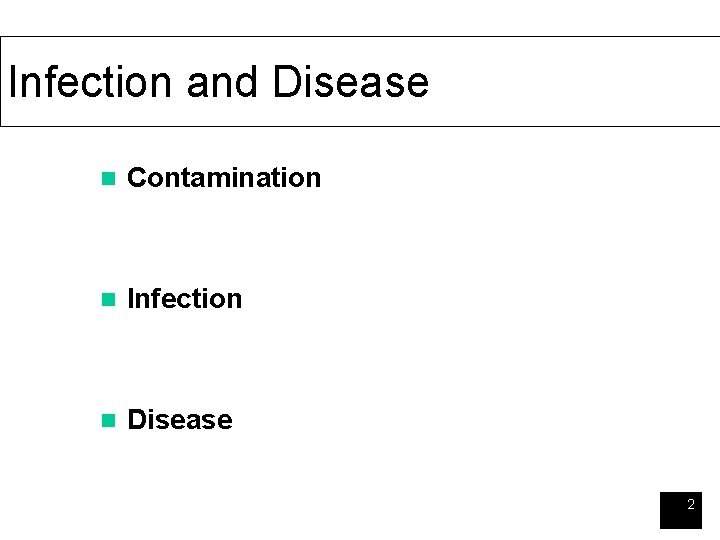
Task: Select the 'Contamination' bullet text
Action: click(224, 178)
